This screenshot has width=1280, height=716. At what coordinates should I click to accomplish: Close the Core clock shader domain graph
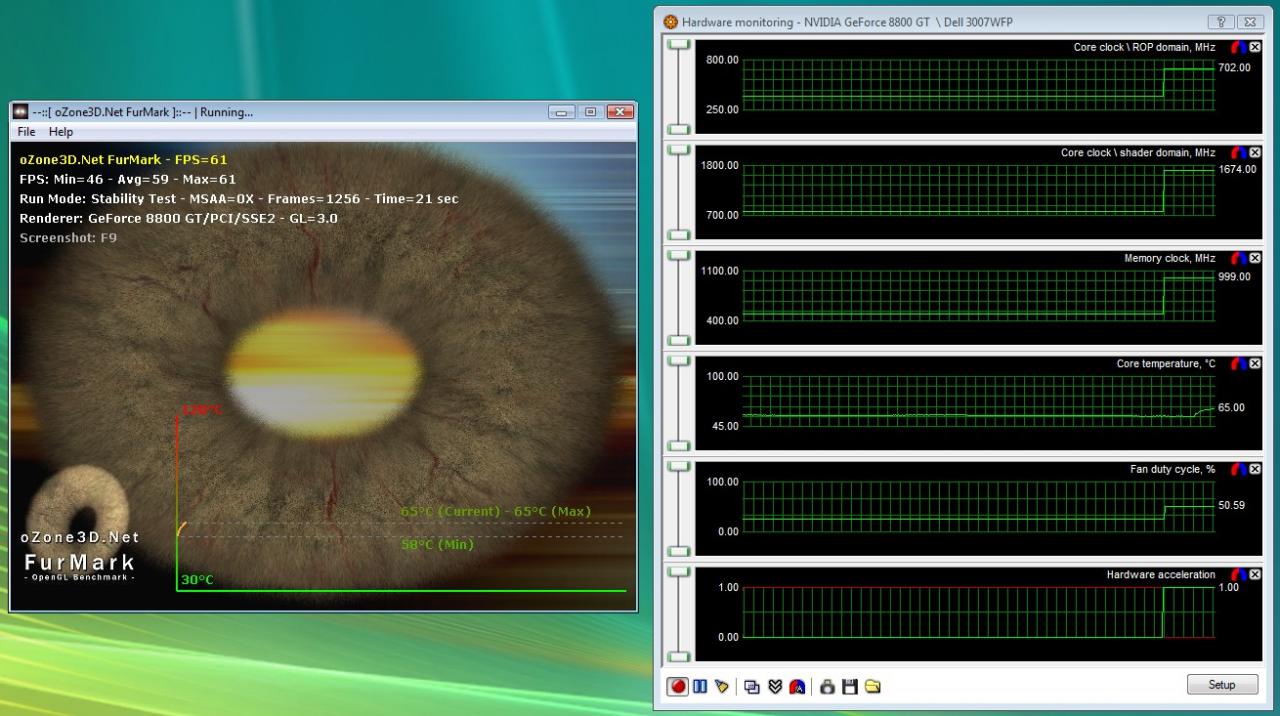pyautogui.click(x=1255, y=152)
